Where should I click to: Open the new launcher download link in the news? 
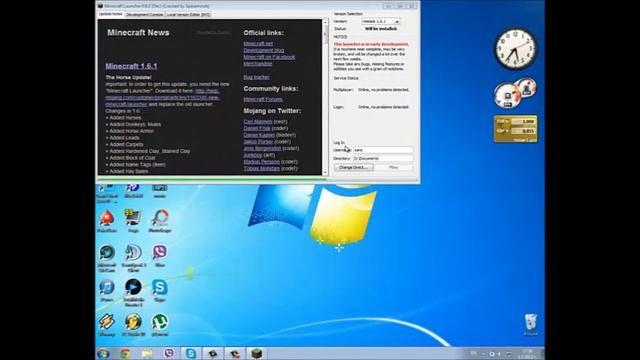click(163, 98)
